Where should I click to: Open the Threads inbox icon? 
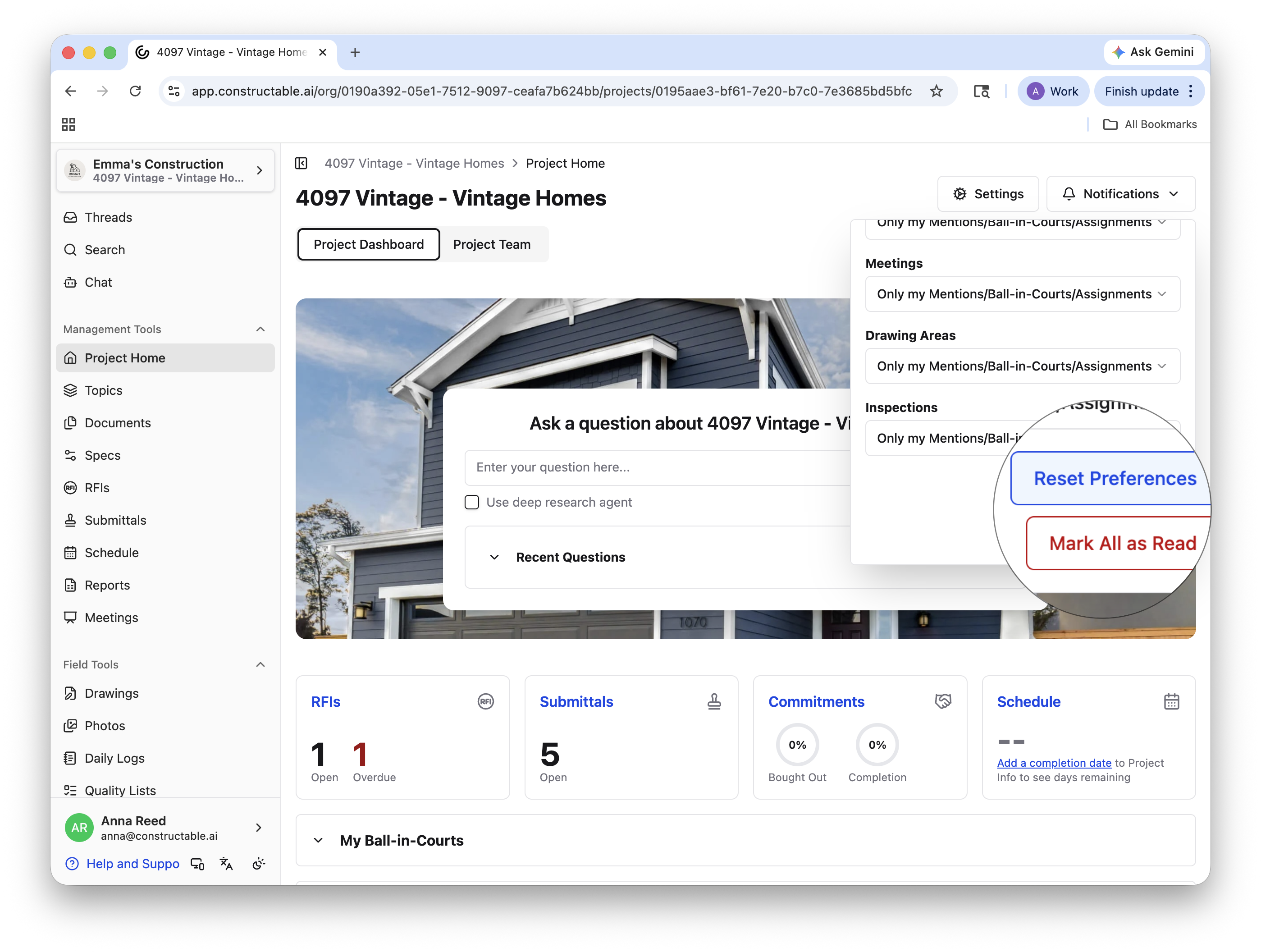click(x=70, y=217)
